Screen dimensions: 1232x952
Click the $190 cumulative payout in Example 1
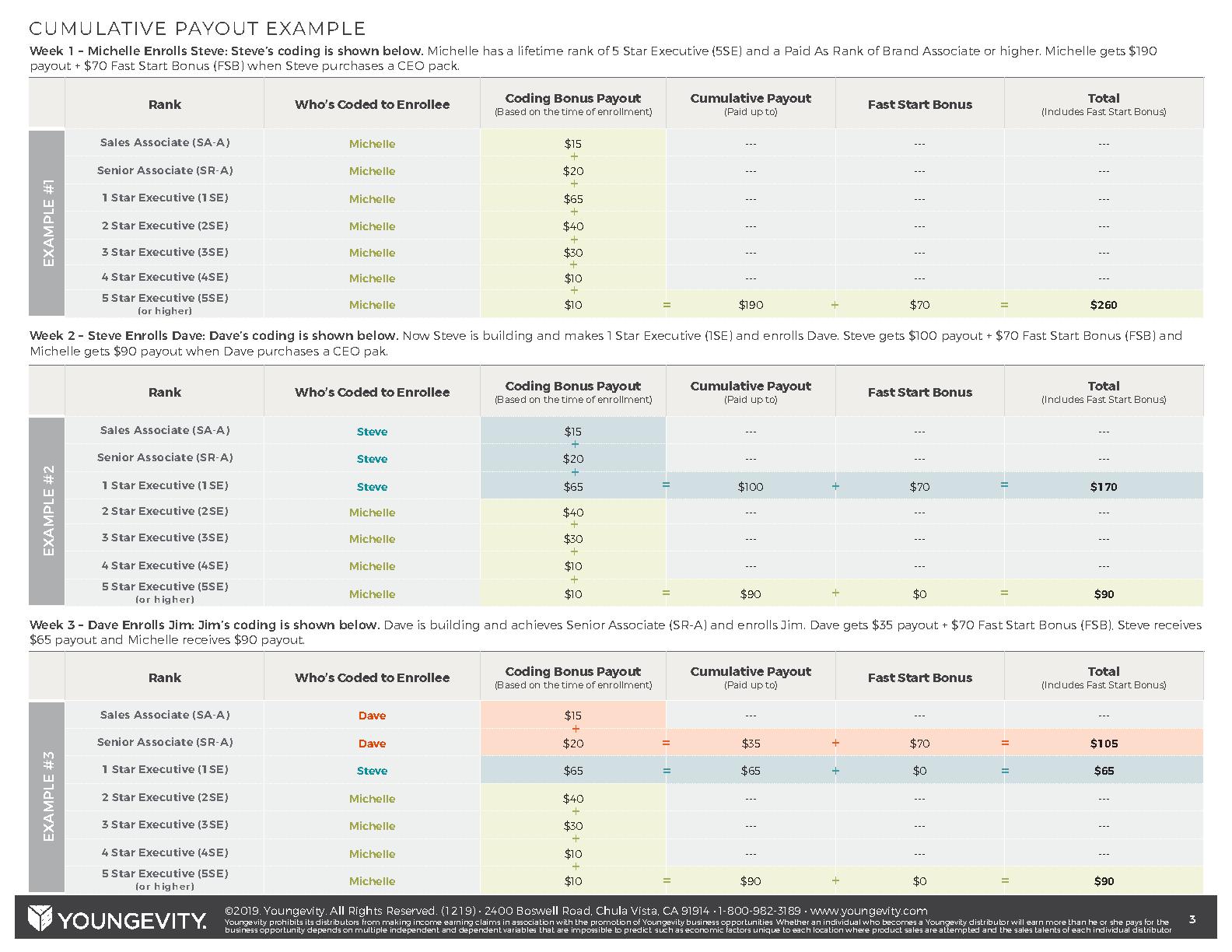pos(751,305)
